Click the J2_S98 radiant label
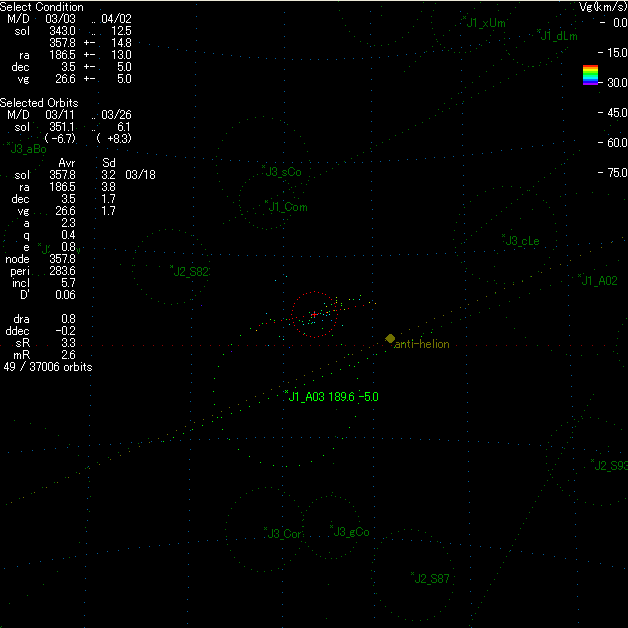This screenshot has width=628, height=628. [611, 466]
